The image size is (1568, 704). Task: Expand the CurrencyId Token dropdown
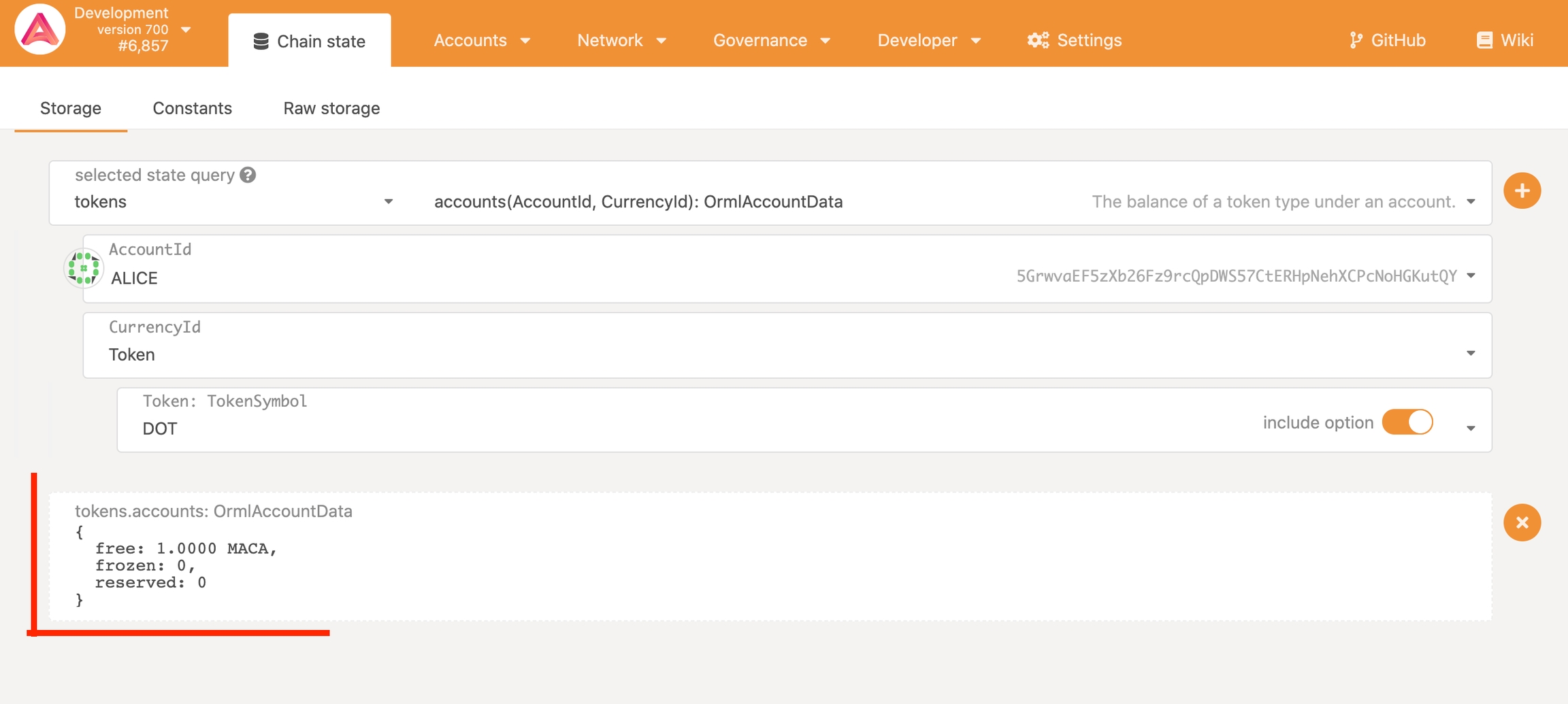(1471, 354)
